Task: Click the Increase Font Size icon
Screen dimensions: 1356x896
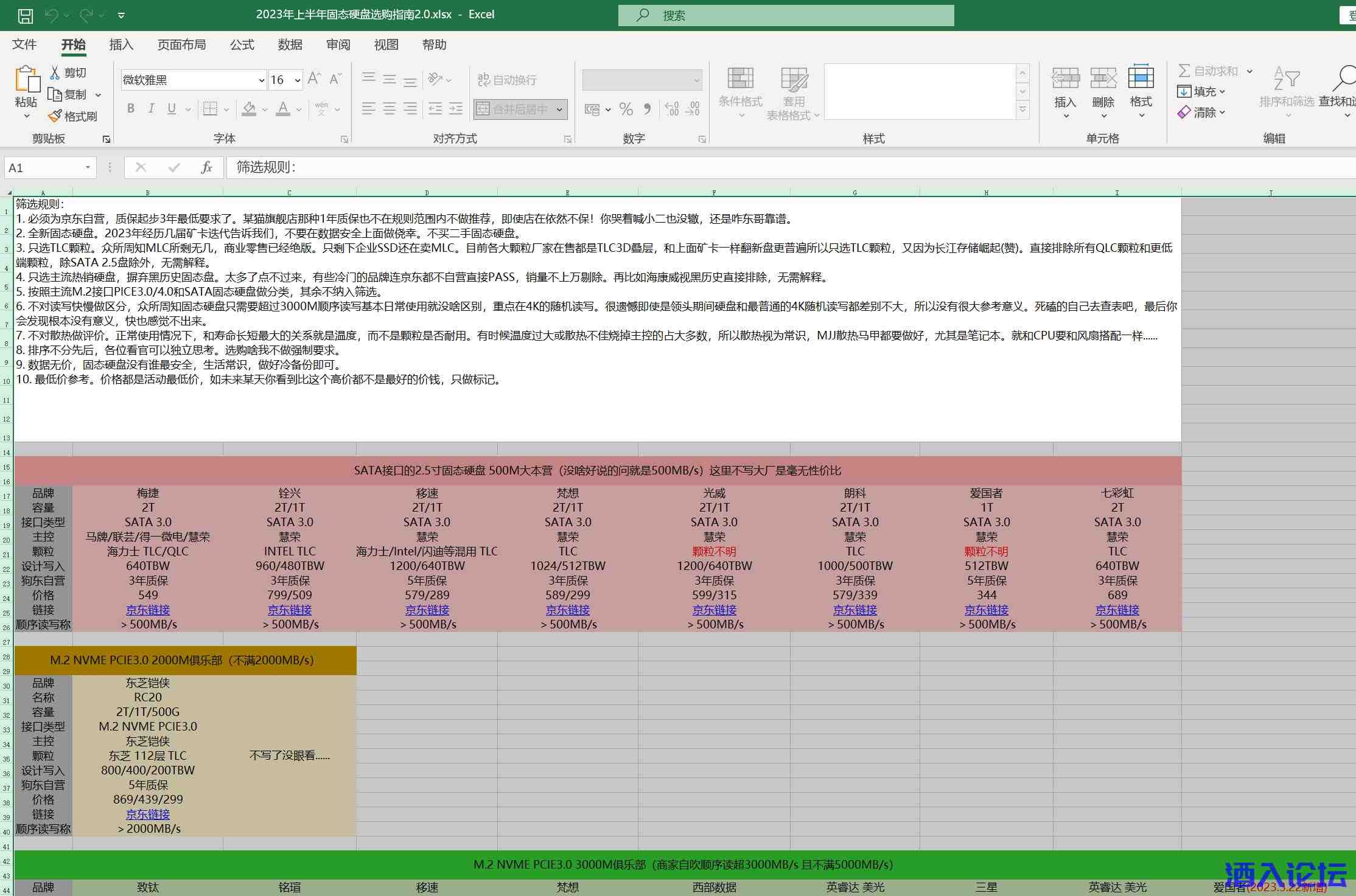Action: click(314, 79)
